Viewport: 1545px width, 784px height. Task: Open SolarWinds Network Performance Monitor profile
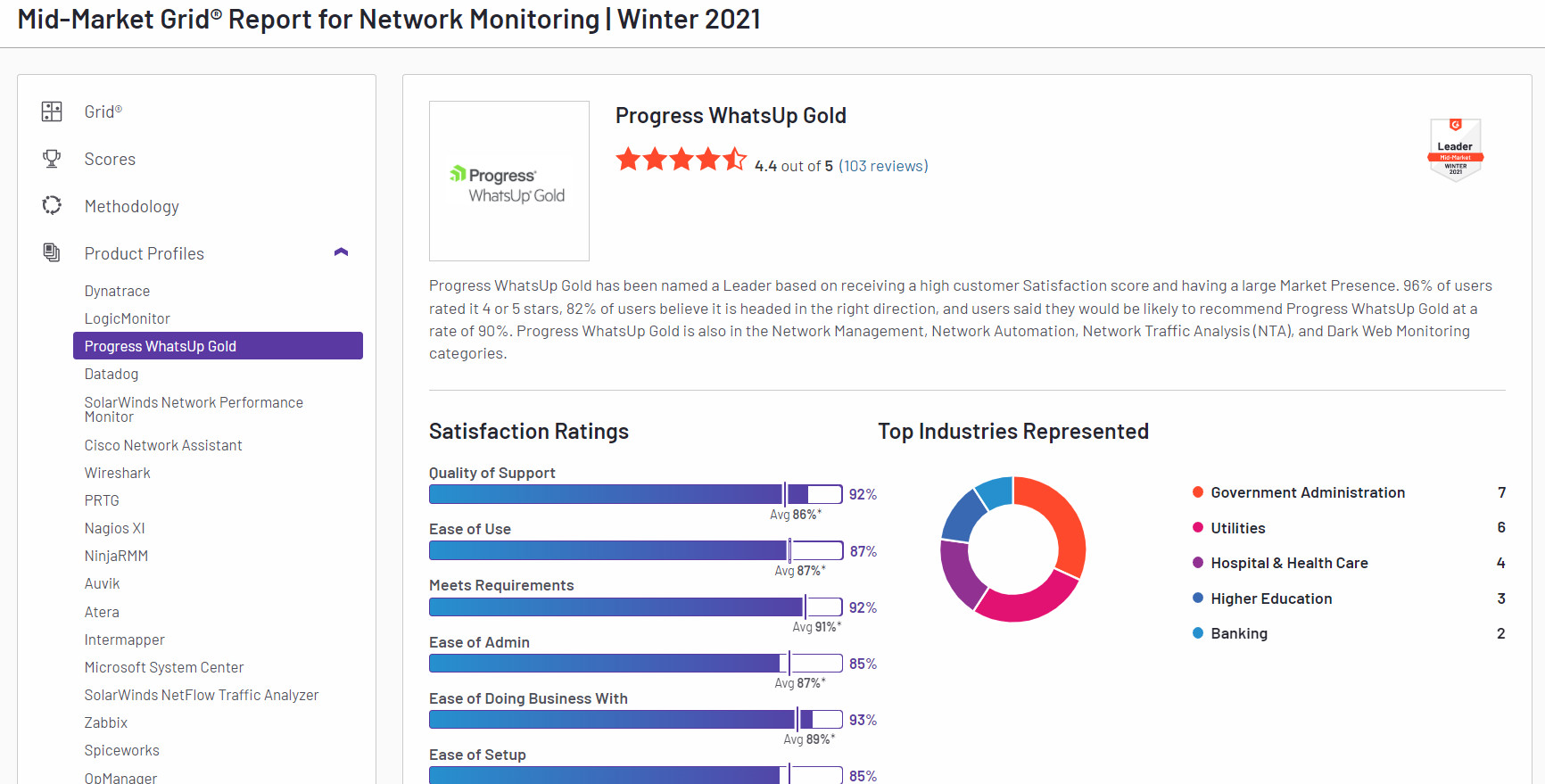194,409
